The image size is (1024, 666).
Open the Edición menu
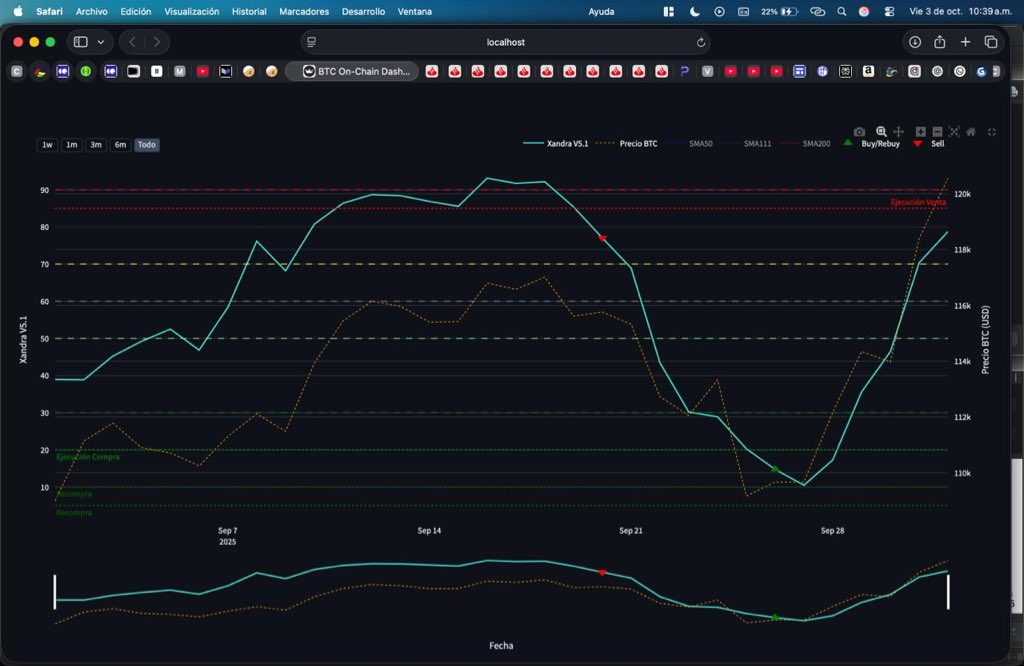pyautogui.click(x=136, y=12)
